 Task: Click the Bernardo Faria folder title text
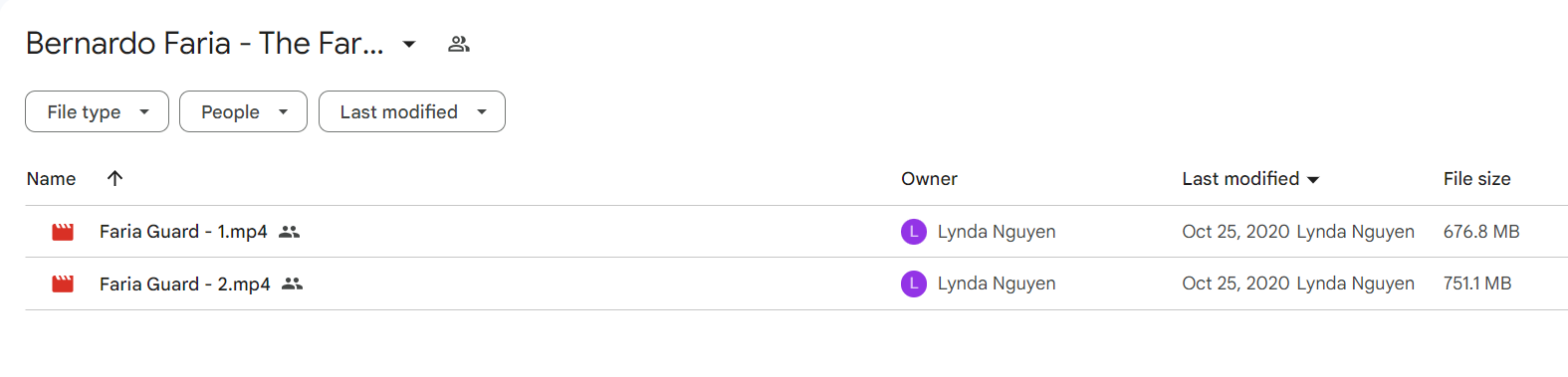204,44
